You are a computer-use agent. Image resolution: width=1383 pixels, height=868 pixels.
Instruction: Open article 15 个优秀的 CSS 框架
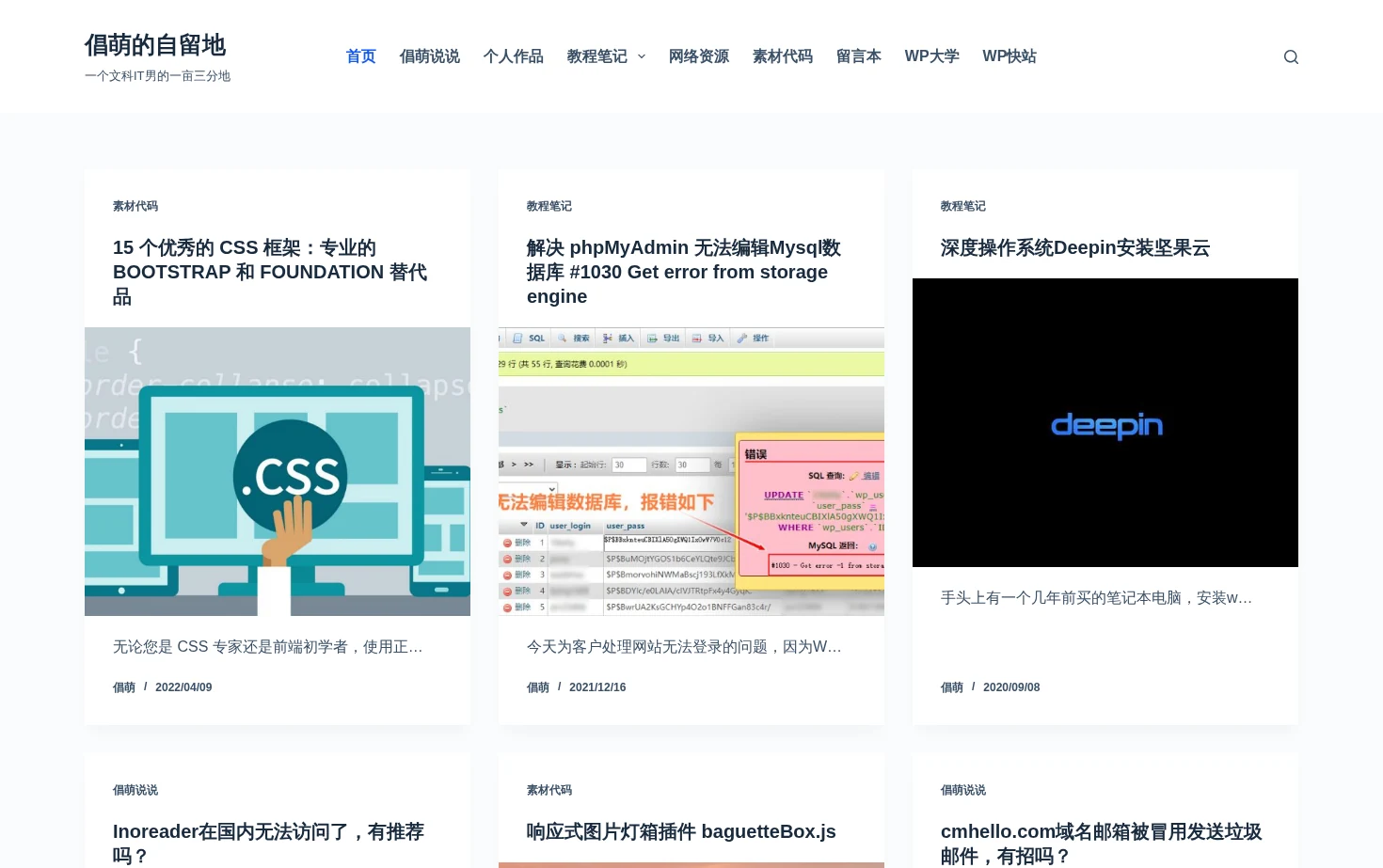[270, 272]
